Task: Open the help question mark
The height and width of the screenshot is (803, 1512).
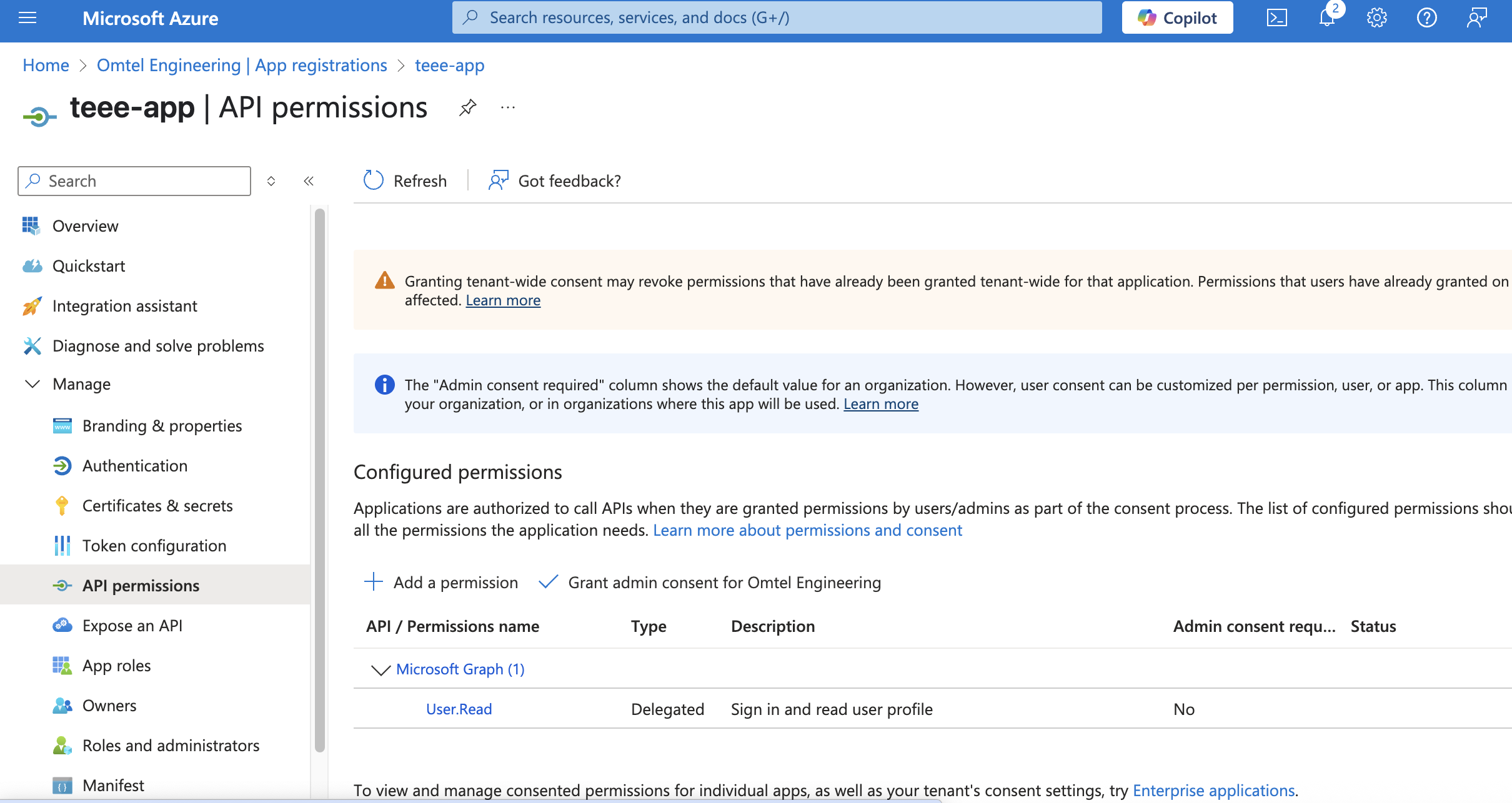Action: click(x=1426, y=17)
